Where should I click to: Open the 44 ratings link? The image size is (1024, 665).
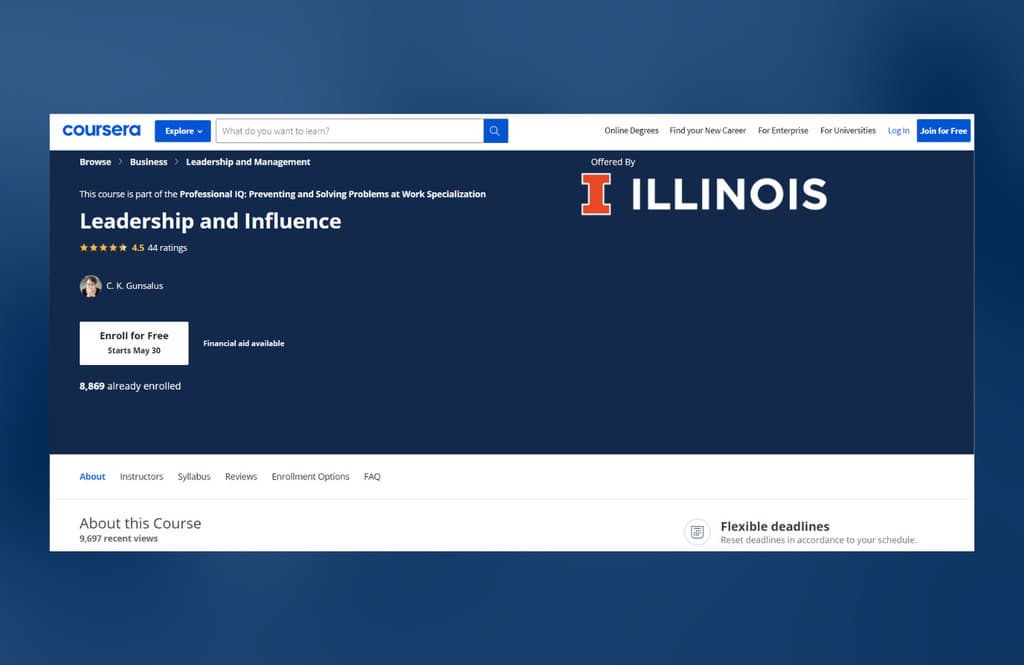[167, 248]
